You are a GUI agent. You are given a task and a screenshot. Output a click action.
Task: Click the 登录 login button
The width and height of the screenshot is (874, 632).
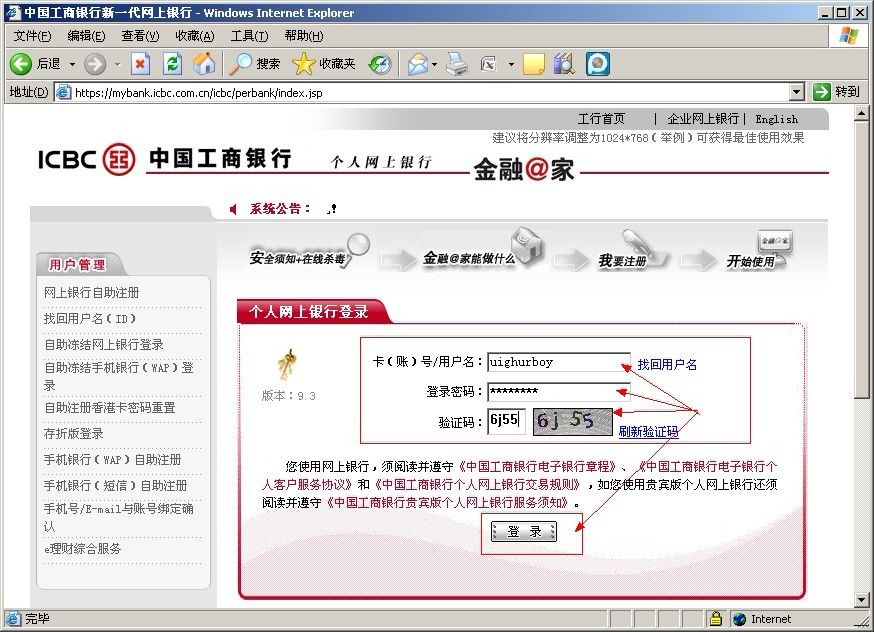[x=523, y=532]
